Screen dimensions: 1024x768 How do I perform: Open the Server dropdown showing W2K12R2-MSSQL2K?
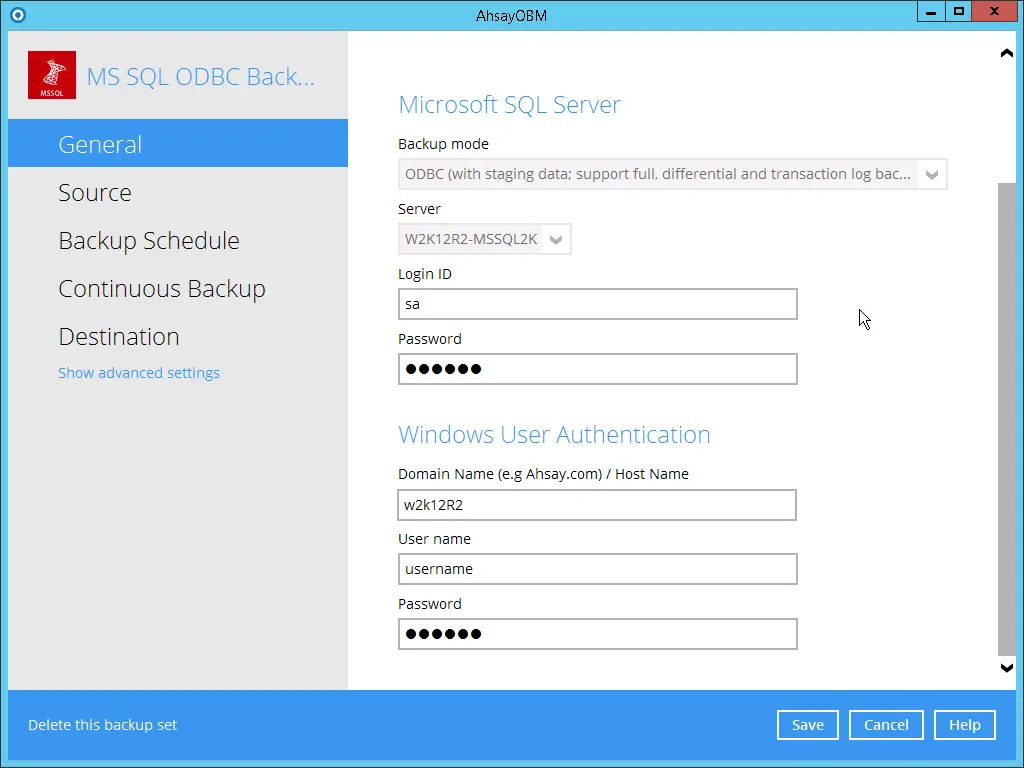coord(556,239)
